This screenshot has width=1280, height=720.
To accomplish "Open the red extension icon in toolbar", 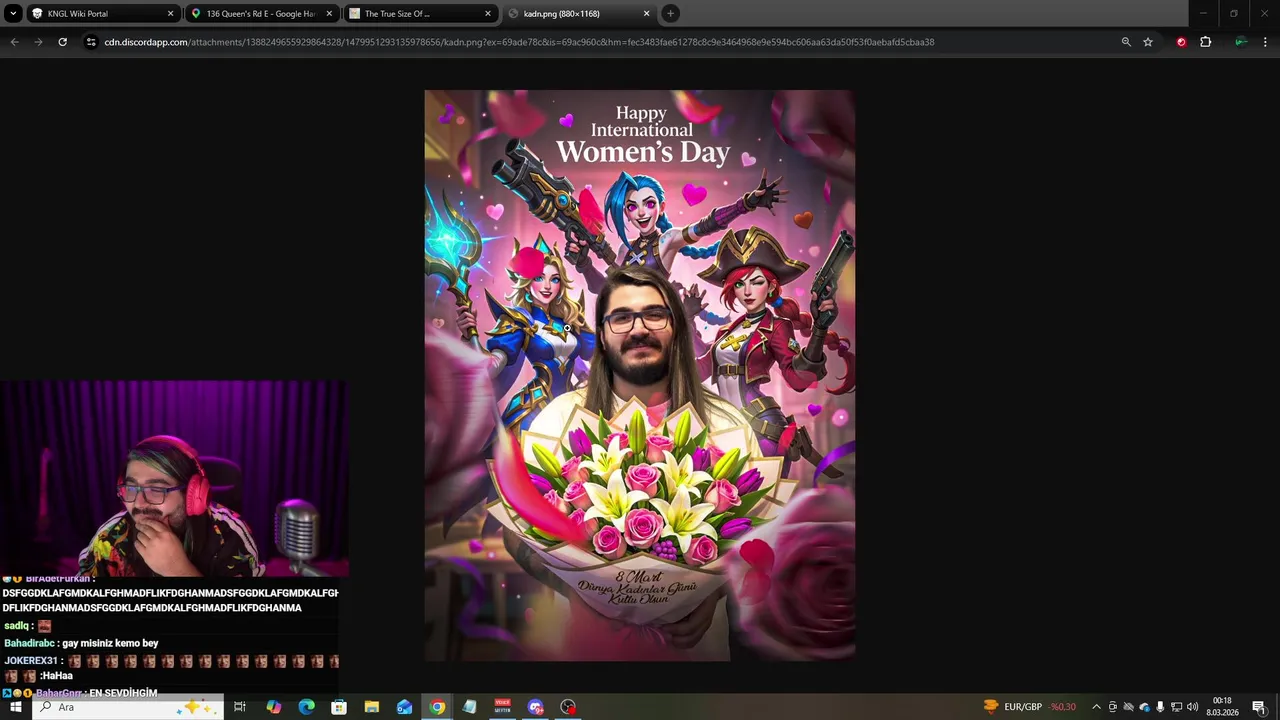I will pyautogui.click(x=1181, y=42).
